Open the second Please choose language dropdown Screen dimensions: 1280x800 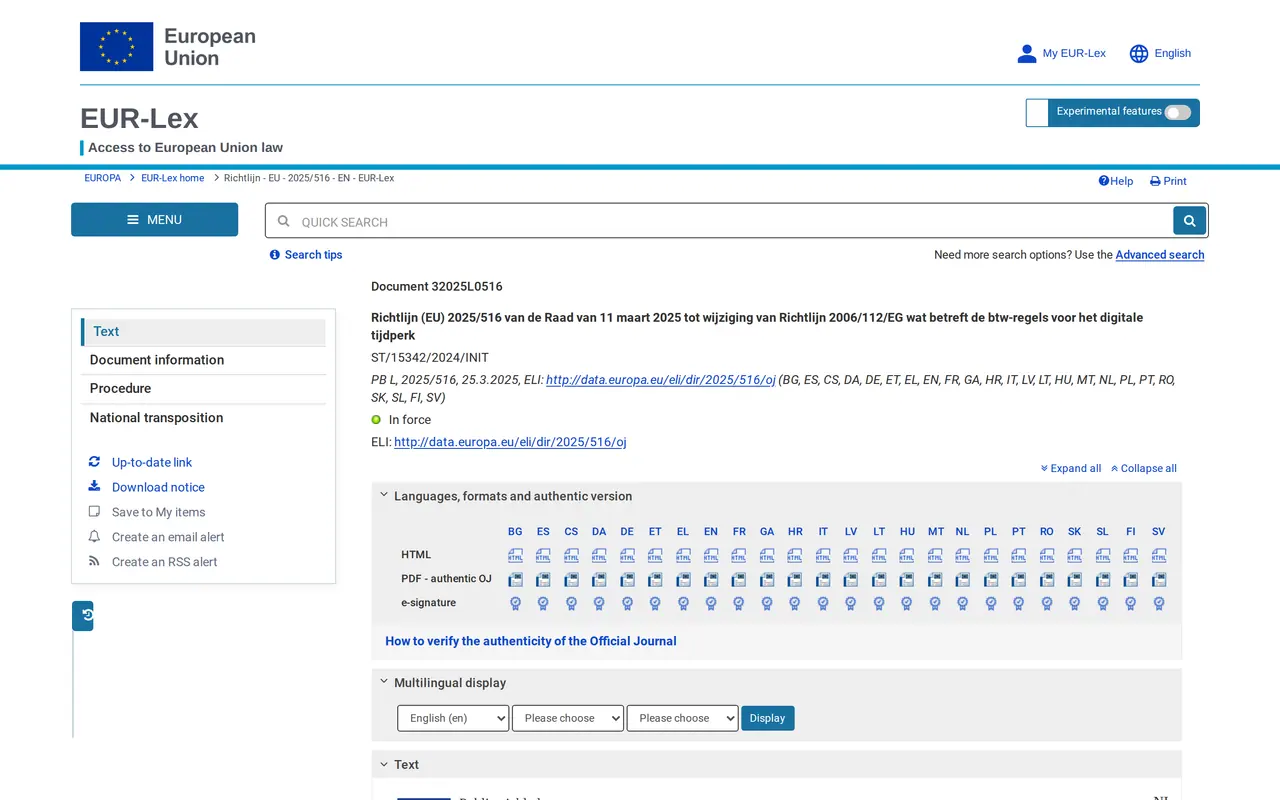pos(568,718)
